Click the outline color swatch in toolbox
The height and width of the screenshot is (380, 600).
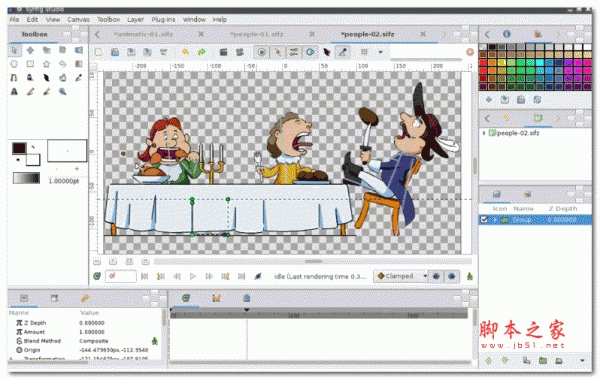click(19, 148)
